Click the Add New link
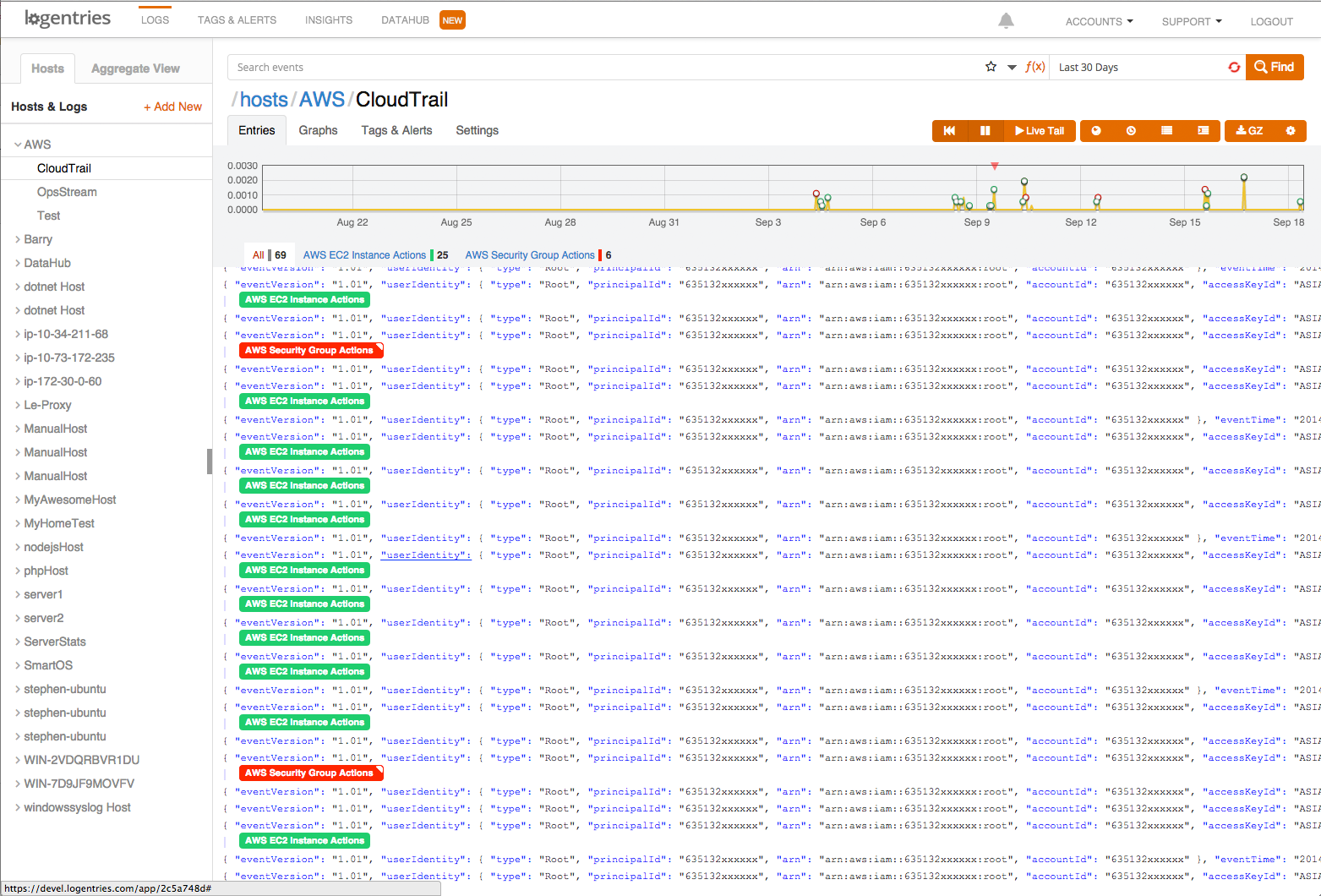 click(x=172, y=107)
